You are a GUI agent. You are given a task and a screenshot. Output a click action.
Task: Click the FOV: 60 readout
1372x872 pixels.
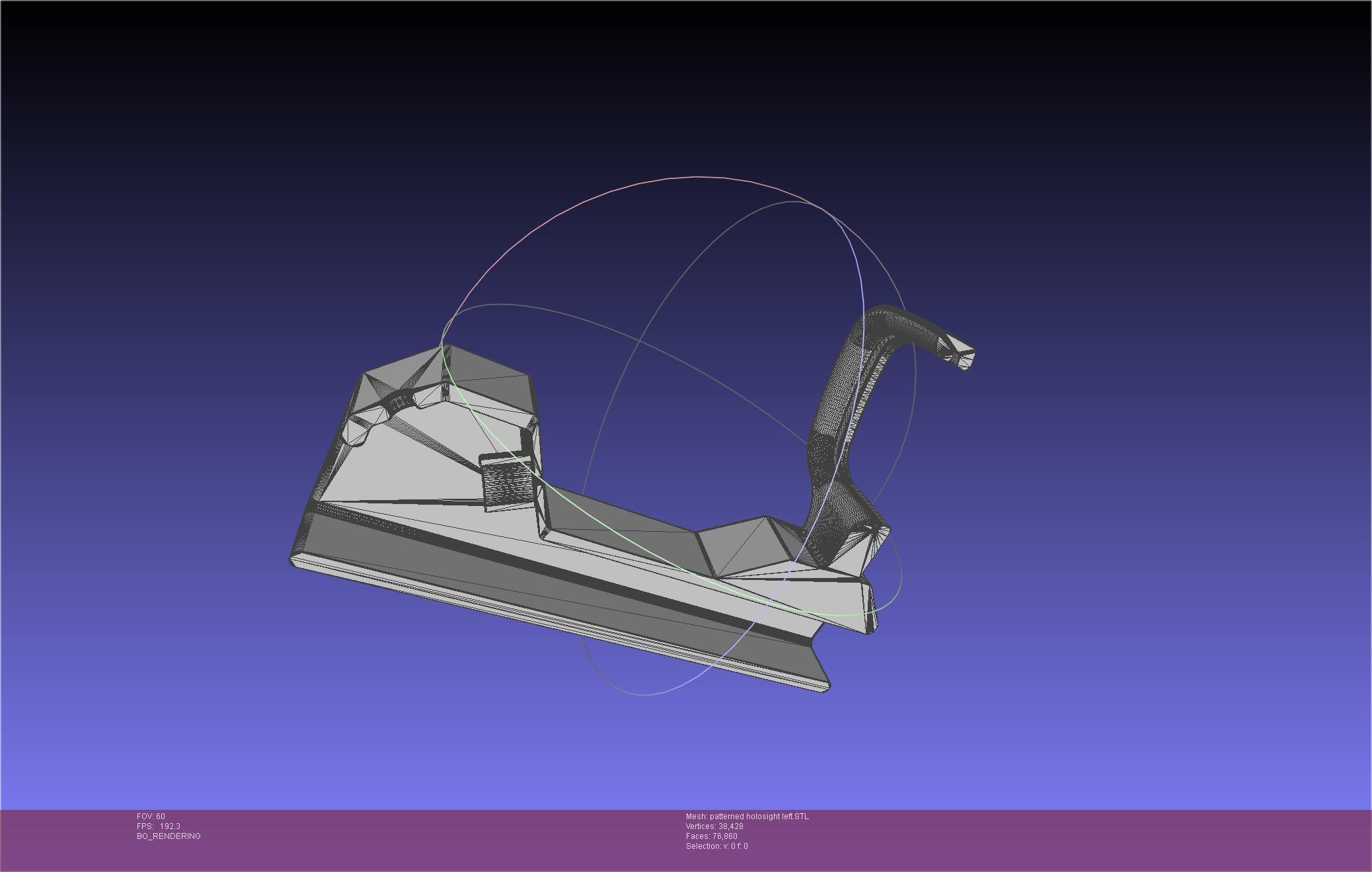point(151,817)
